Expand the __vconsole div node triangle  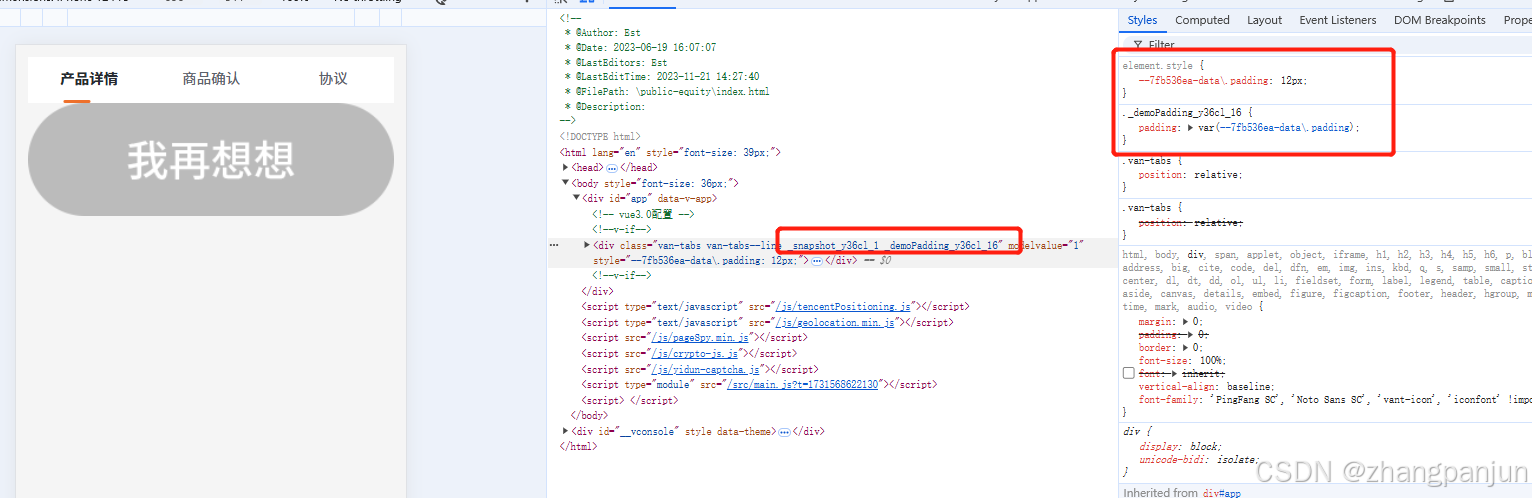pyautogui.click(x=566, y=432)
